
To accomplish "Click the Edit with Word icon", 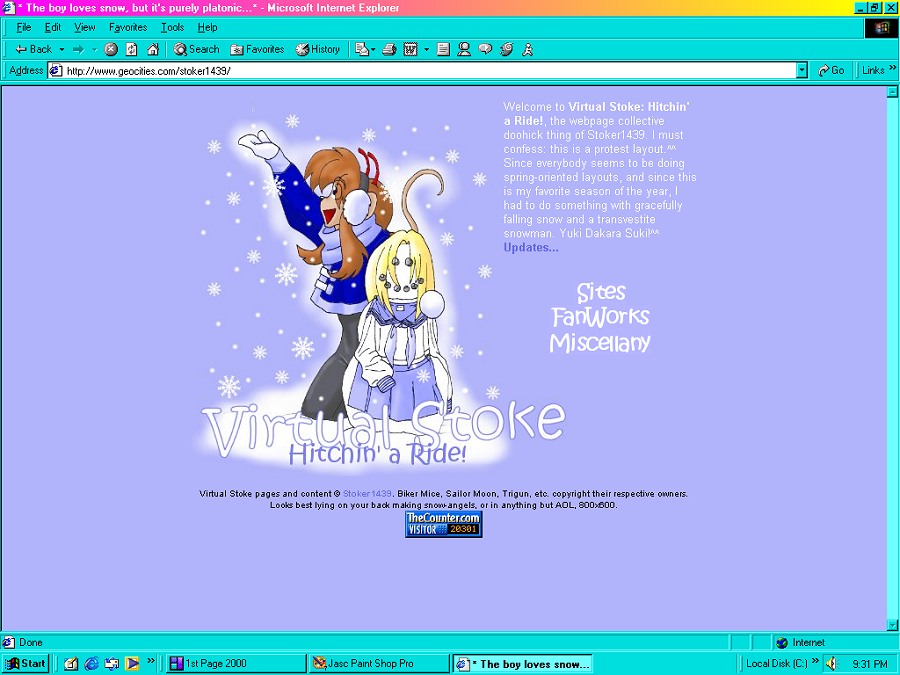I will tap(410, 49).
